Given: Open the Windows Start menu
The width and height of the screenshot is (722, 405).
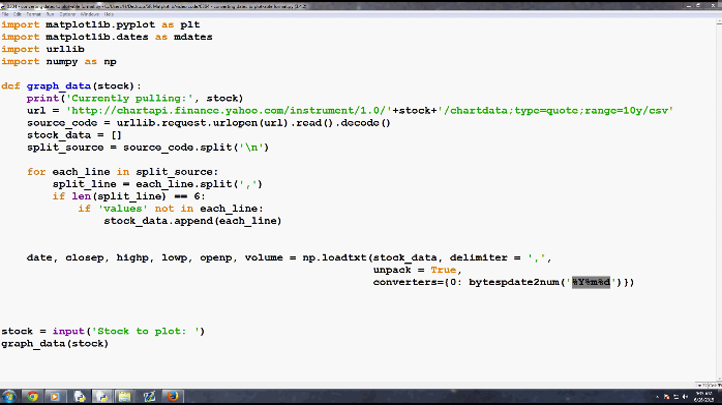Looking at the screenshot, I should (x=9, y=397).
